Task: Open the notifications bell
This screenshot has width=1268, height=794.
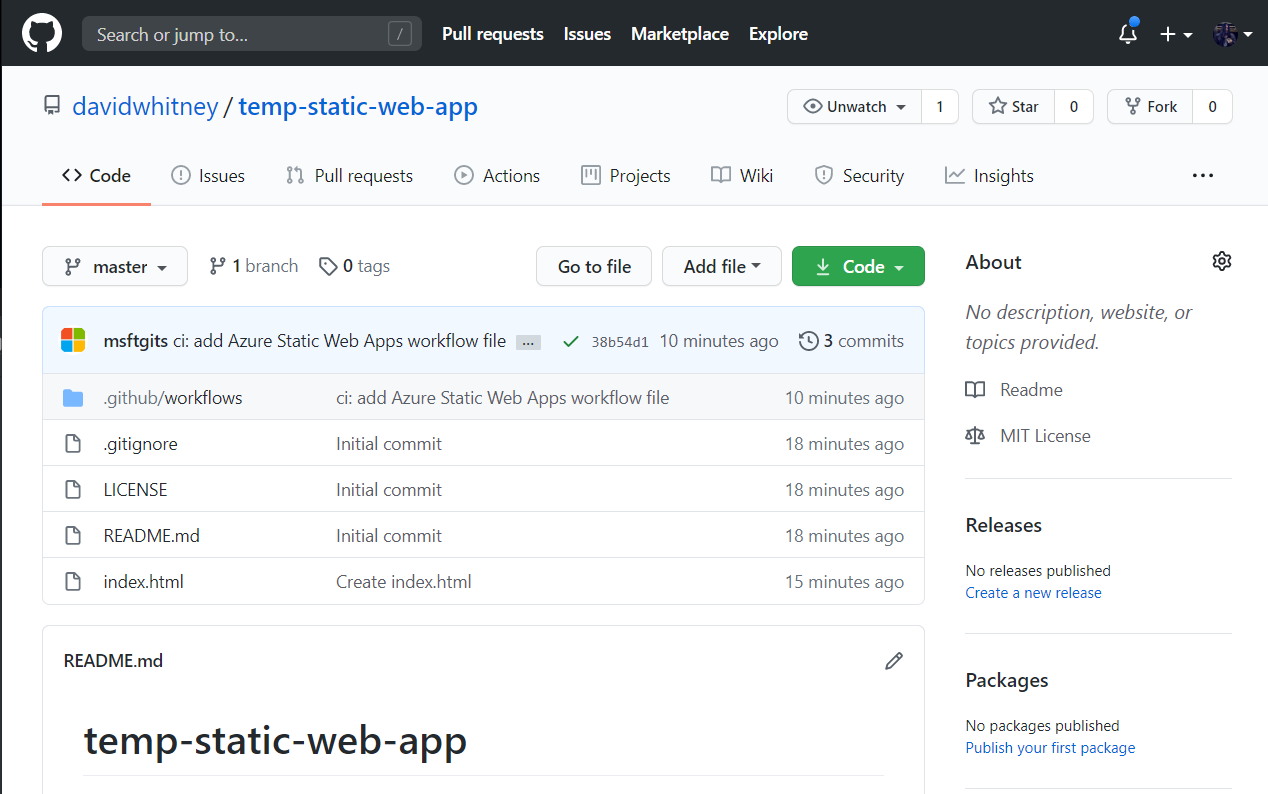Action: pyautogui.click(x=1128, y=33)
